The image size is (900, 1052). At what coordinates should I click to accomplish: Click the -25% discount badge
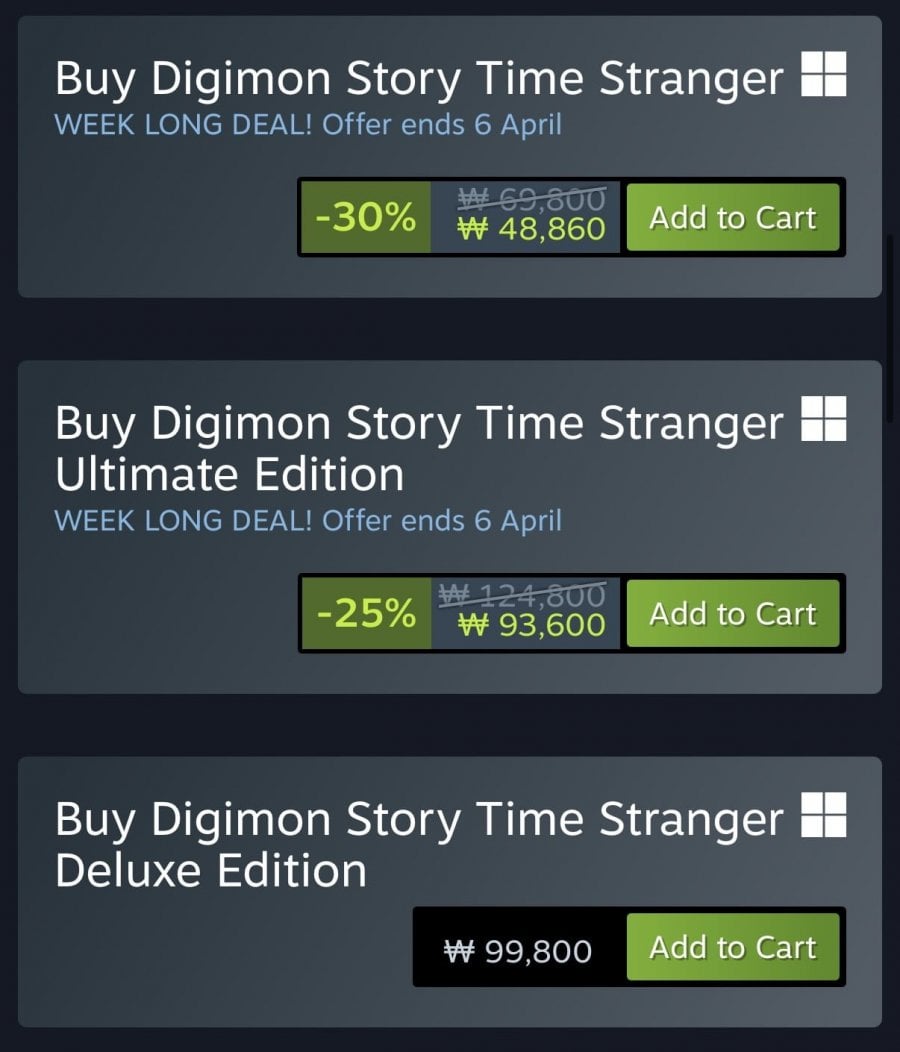(366, 614)
